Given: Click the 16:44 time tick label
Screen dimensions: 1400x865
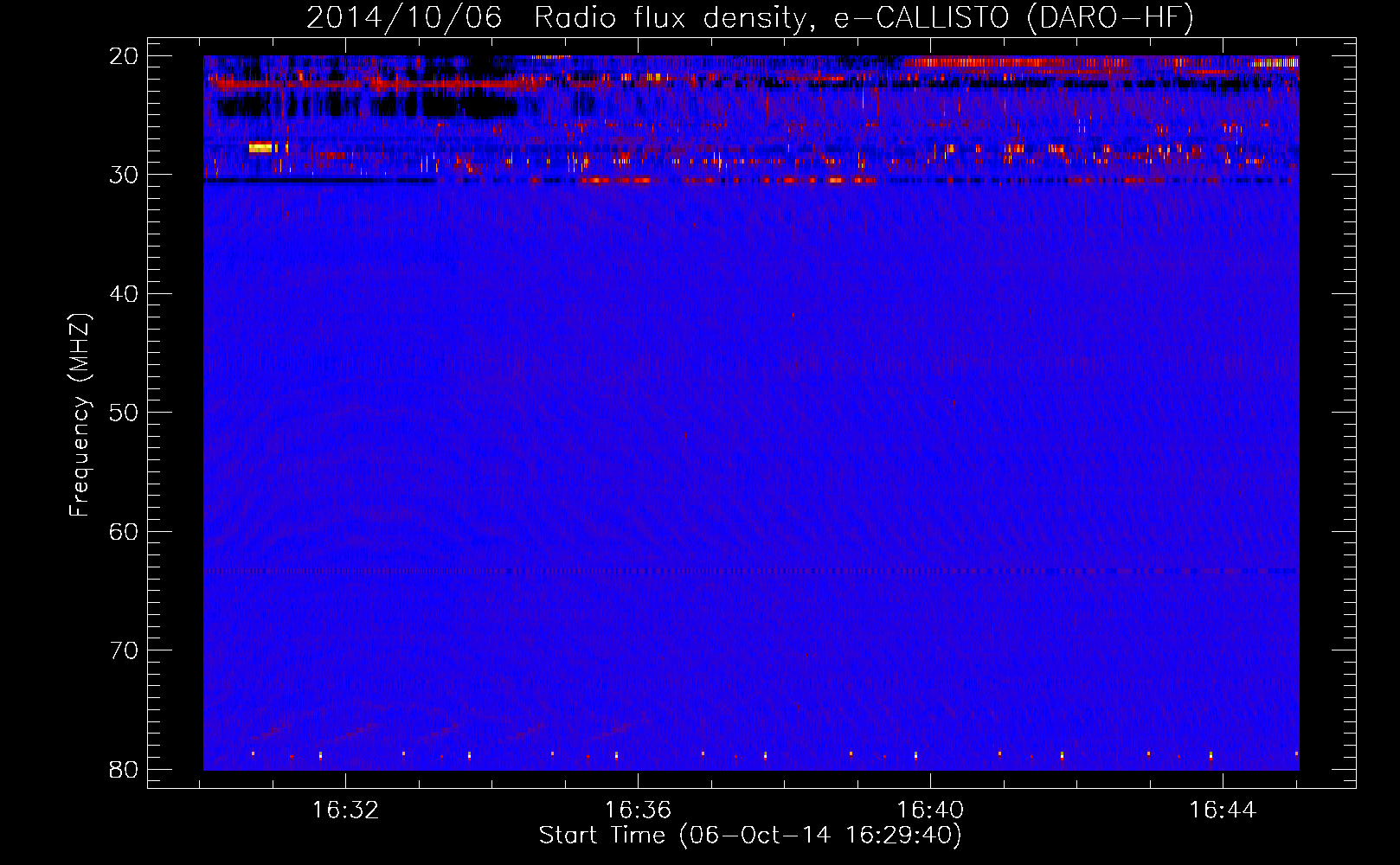Looking at the screenshot, I should (x=1223, y=811).
